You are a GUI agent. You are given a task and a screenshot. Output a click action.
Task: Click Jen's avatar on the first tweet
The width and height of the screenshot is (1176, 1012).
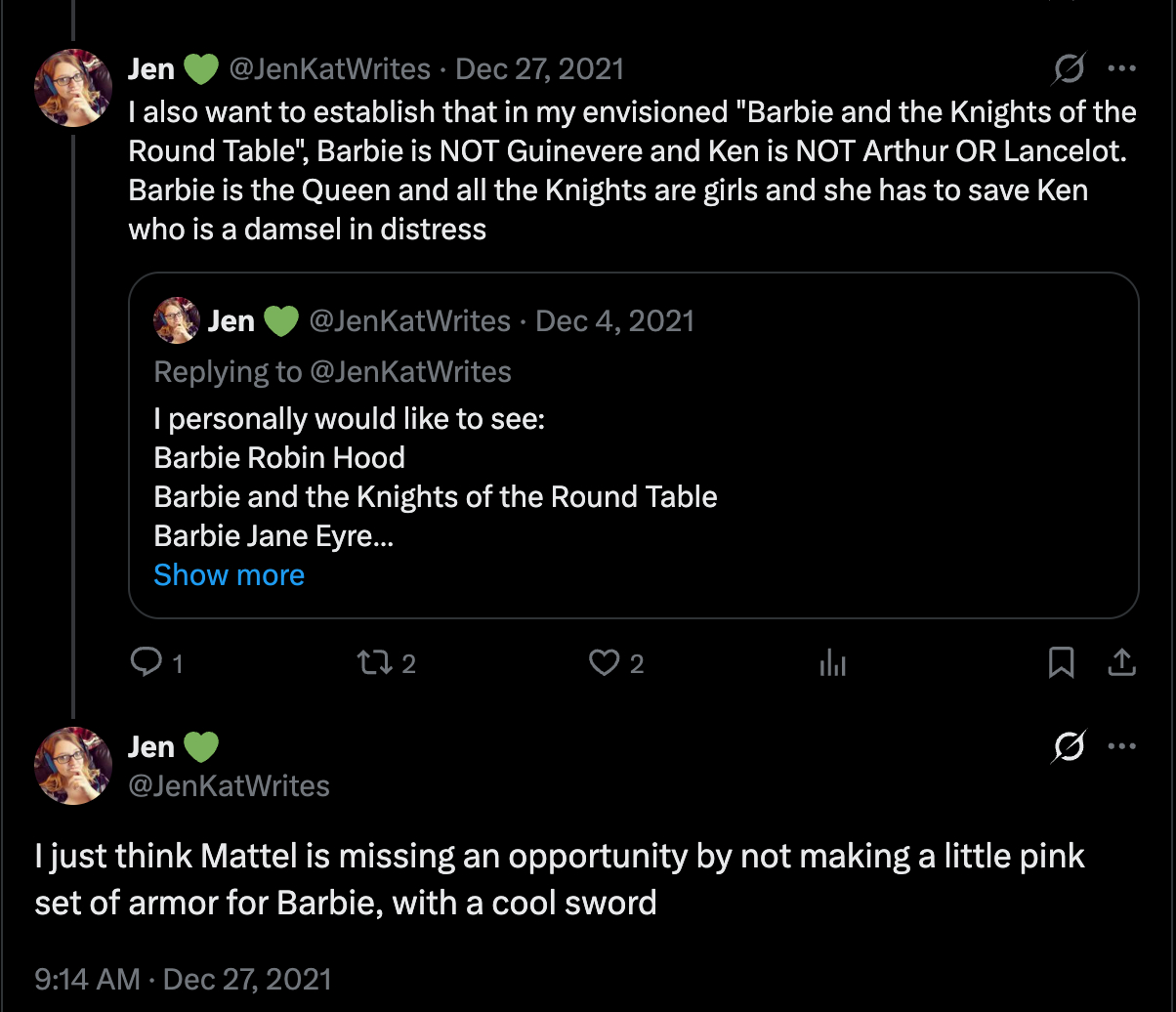tap(73, 87)
